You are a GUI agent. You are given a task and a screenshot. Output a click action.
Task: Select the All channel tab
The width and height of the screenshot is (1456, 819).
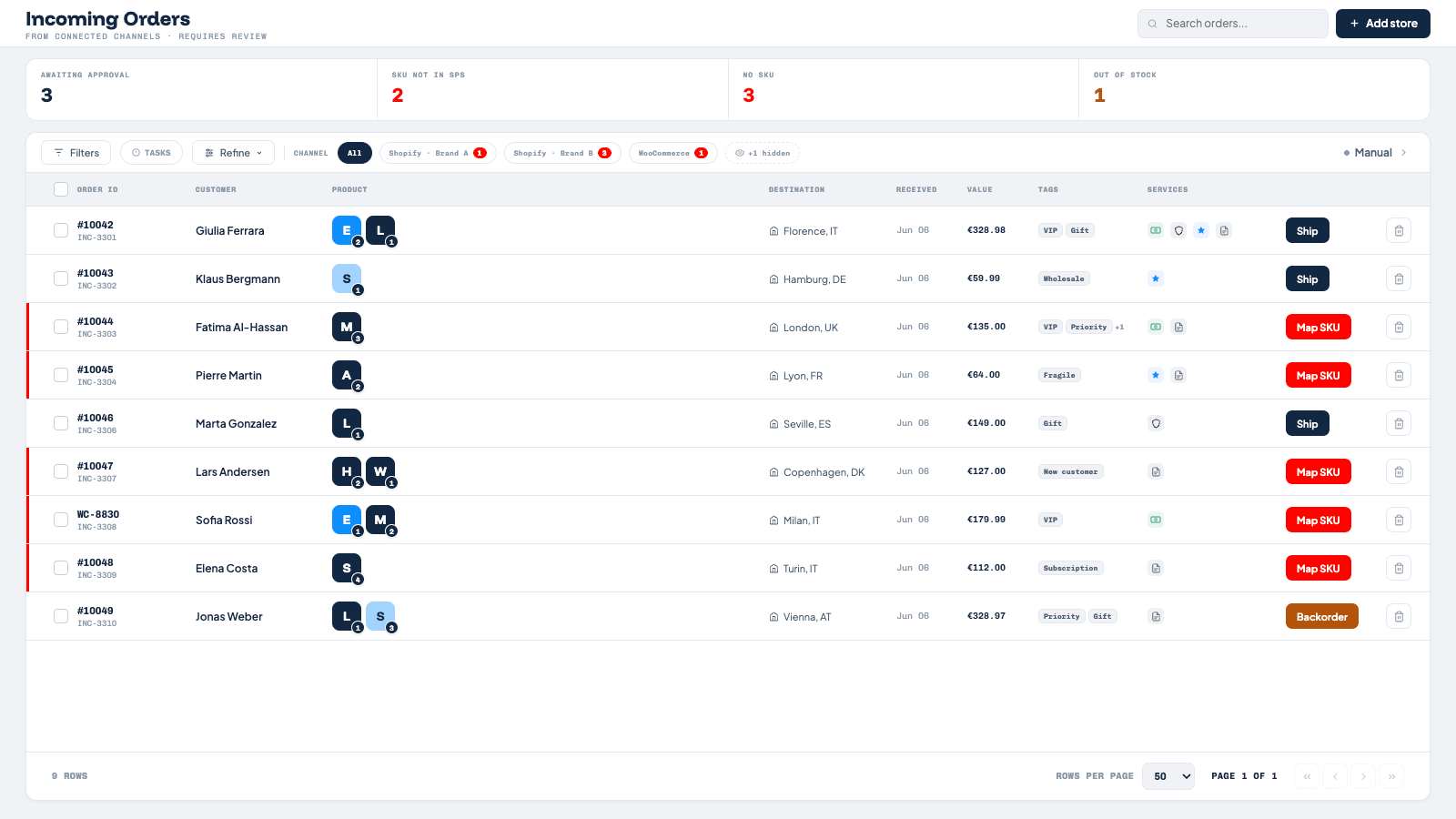355,153
